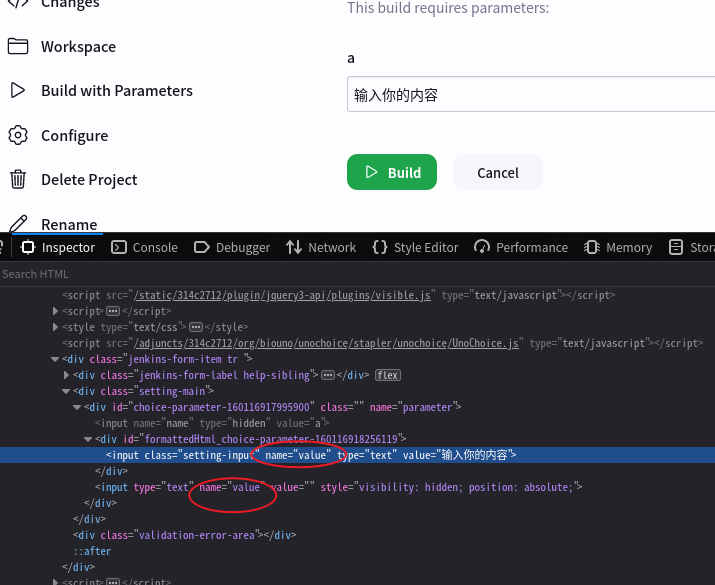Switch to the Debugger devtools tab

pos(232,247)
